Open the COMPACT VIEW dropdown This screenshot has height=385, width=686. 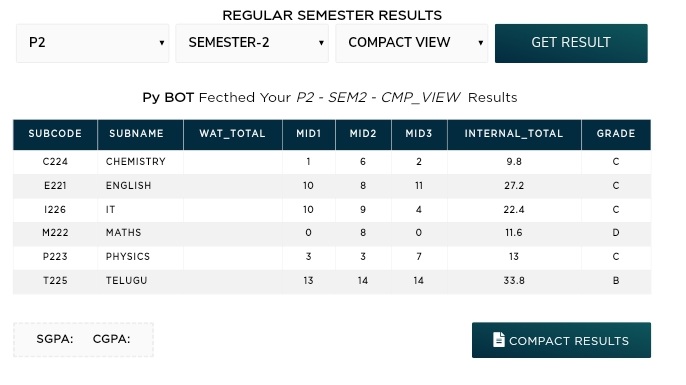[412, 43]
